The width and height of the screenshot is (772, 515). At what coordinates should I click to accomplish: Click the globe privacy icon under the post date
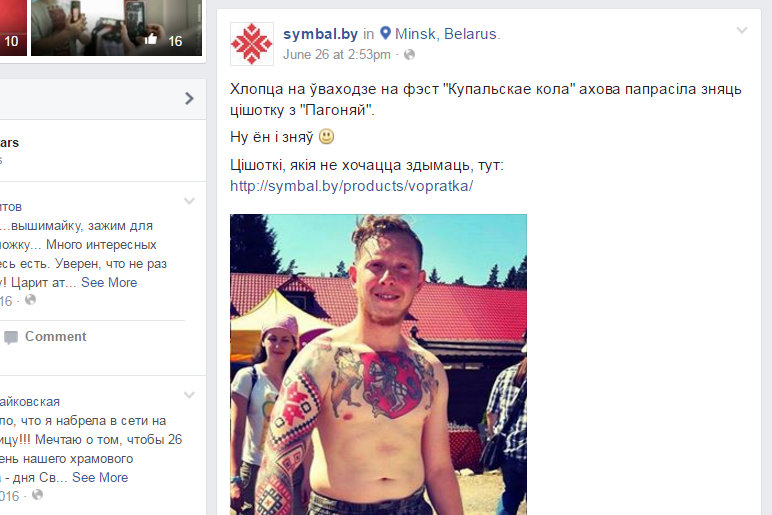(x=409, y=55)
